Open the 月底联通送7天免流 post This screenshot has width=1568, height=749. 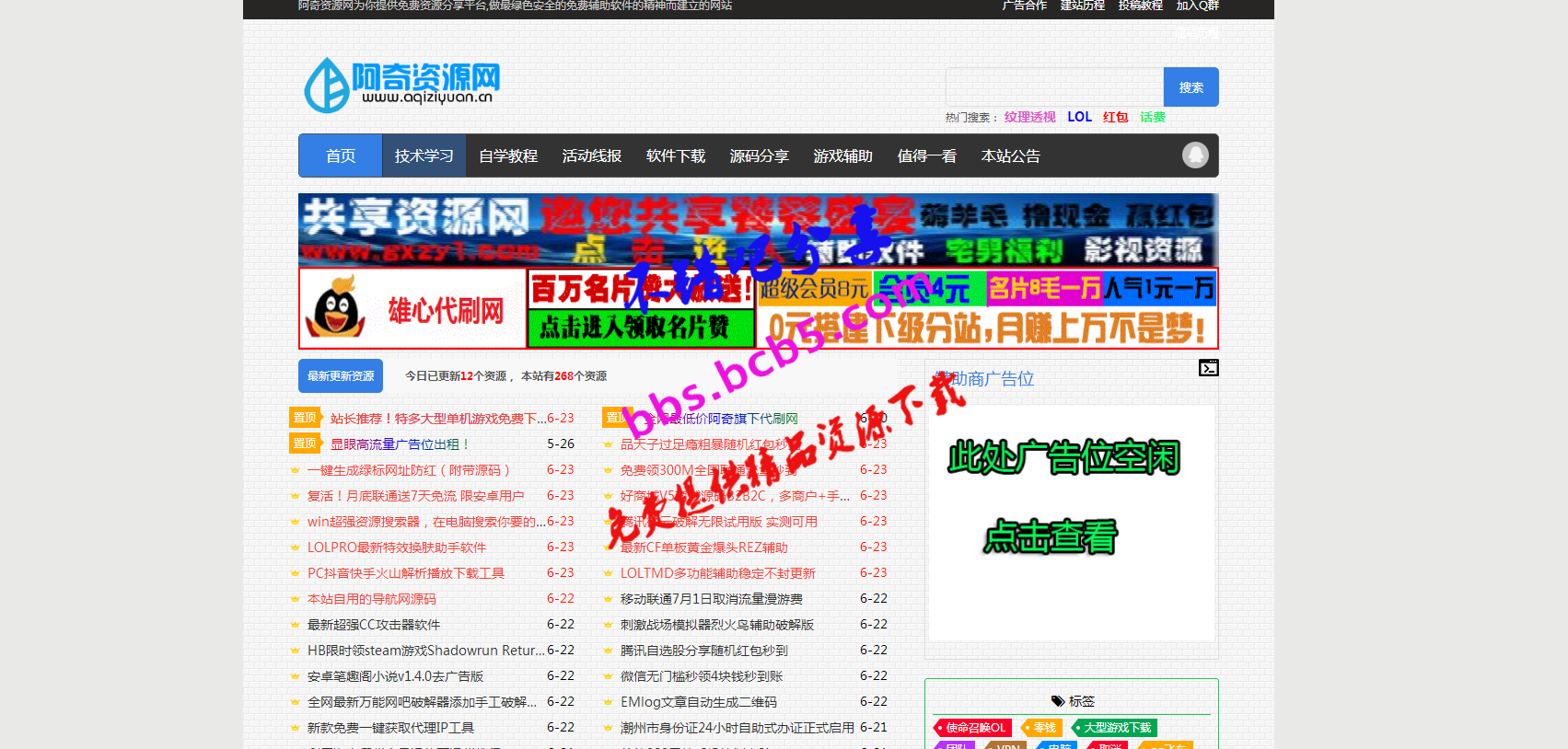[x=416, y=496]
